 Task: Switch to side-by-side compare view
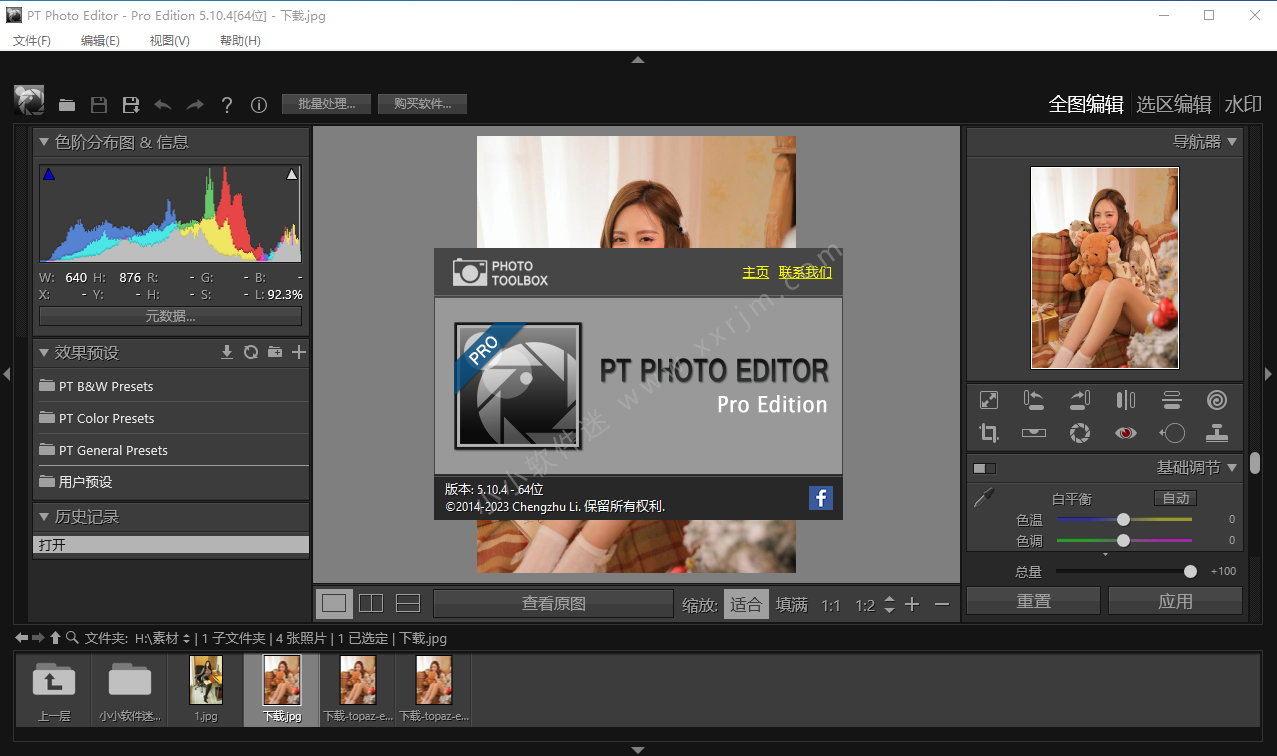(x=371, y=603)
